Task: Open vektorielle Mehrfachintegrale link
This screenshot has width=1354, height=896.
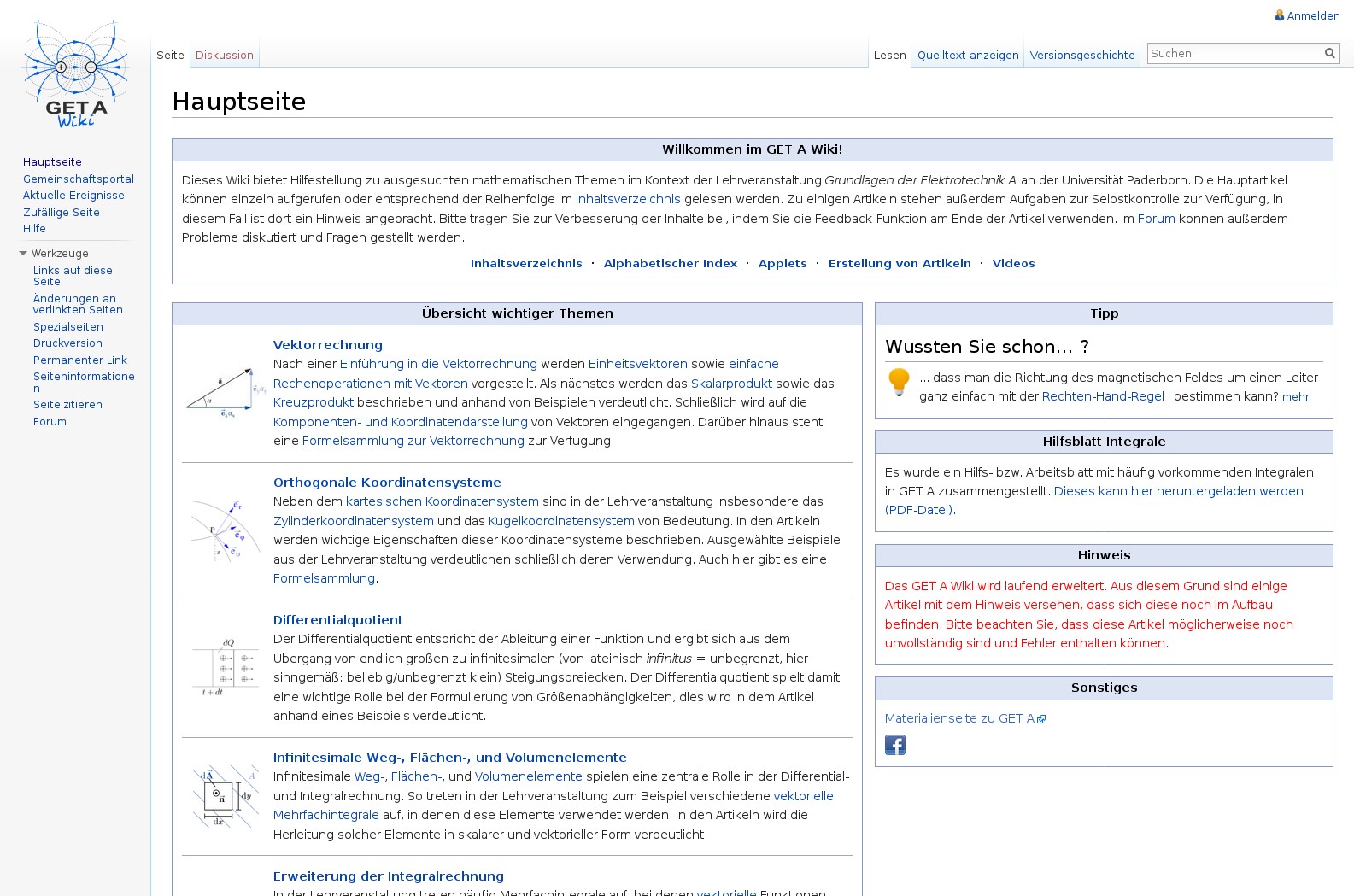Action: tap(553, 805)
